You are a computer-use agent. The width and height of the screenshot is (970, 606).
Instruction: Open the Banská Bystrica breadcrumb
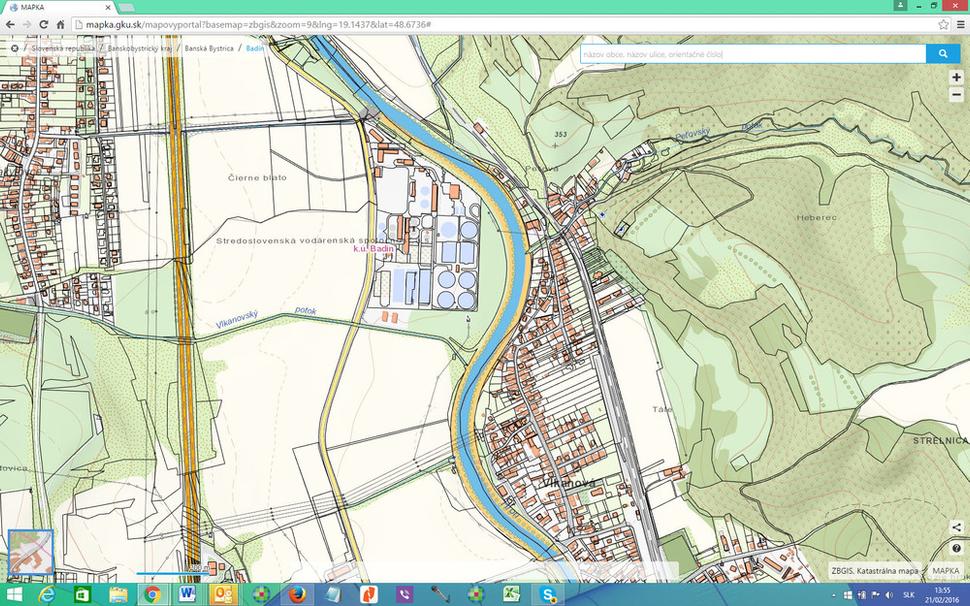[209, 48]
